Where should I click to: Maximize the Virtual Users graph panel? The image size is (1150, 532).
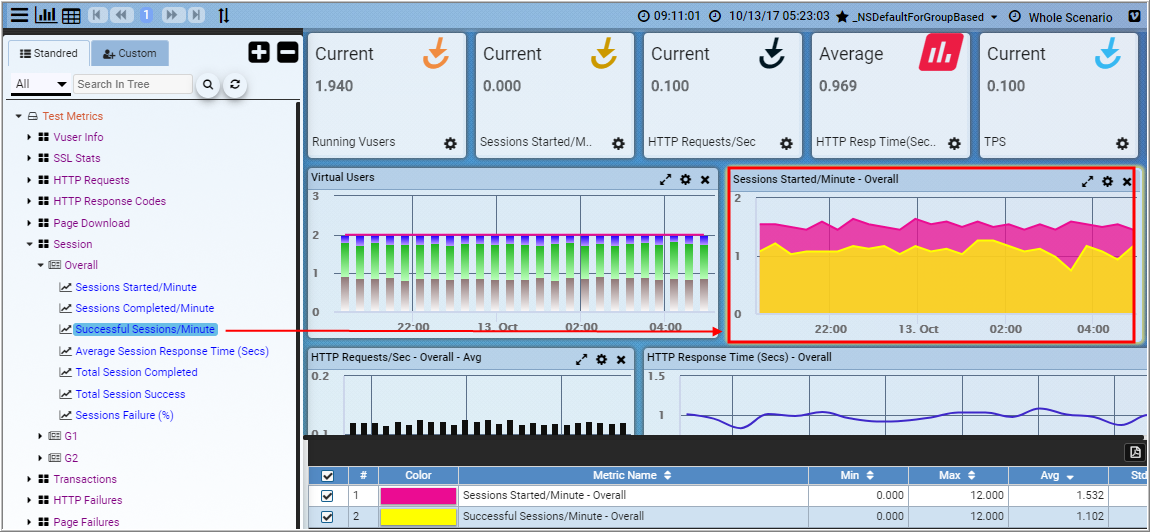pyautogui.click(x=665, y=180)
